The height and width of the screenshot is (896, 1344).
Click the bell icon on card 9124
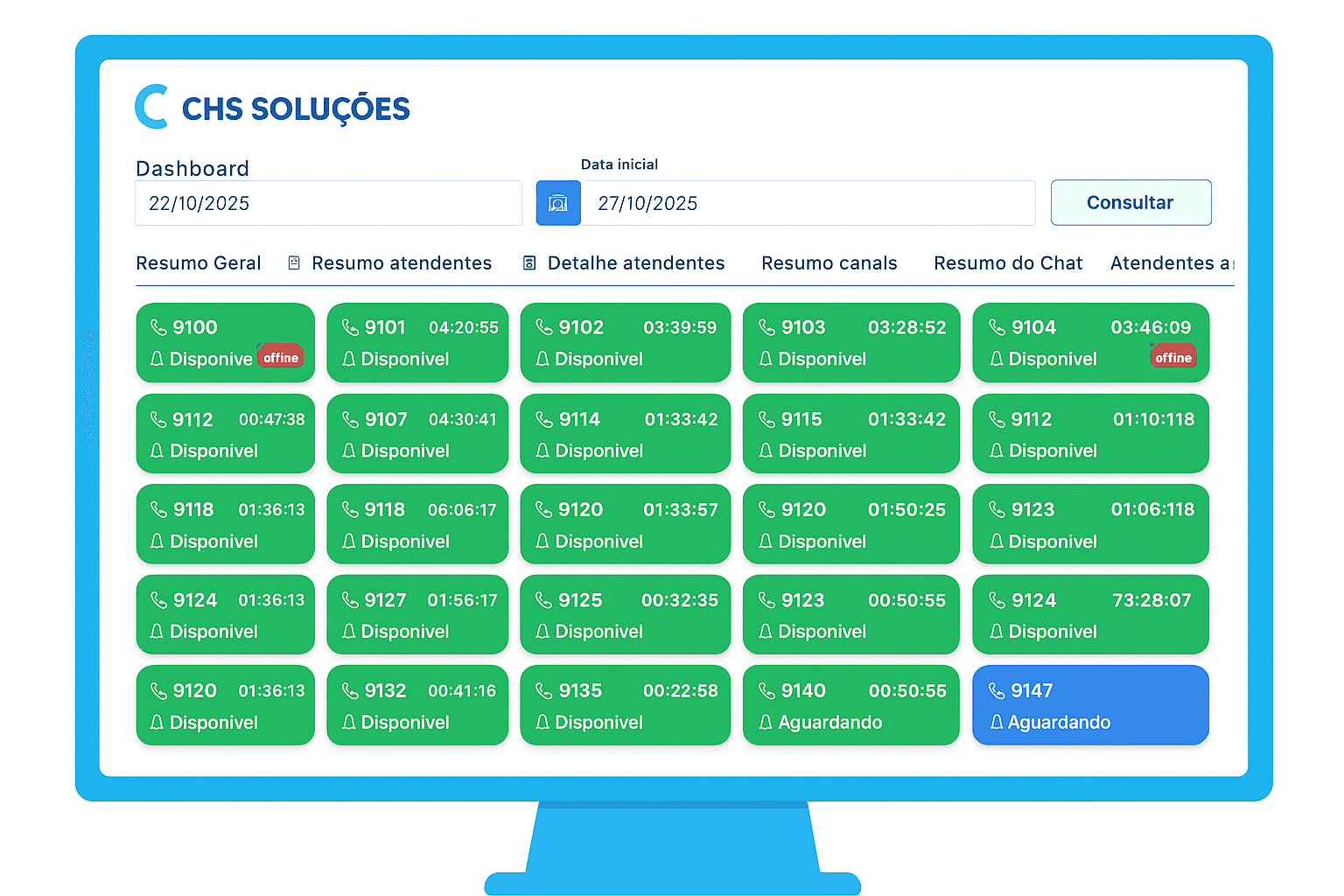[158, 632]
